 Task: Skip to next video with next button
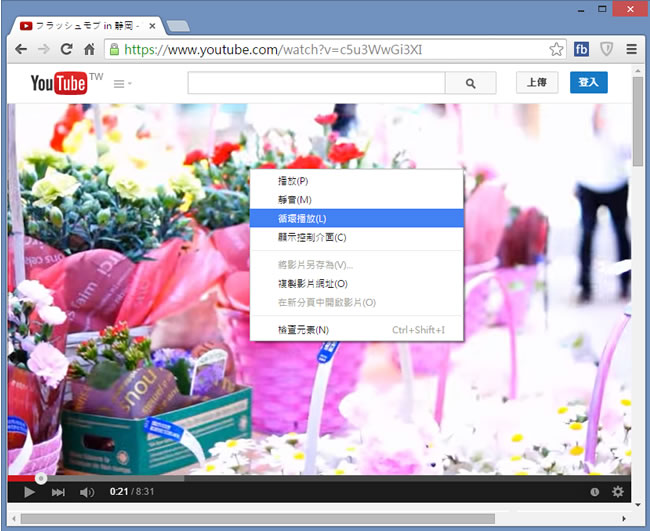(x=58, y=492)
